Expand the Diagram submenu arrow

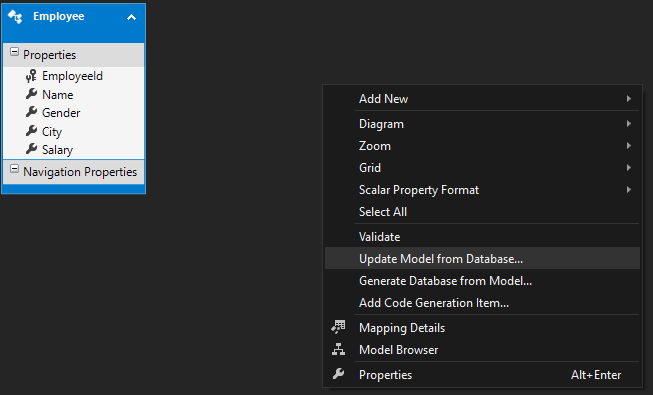[628, 124]
